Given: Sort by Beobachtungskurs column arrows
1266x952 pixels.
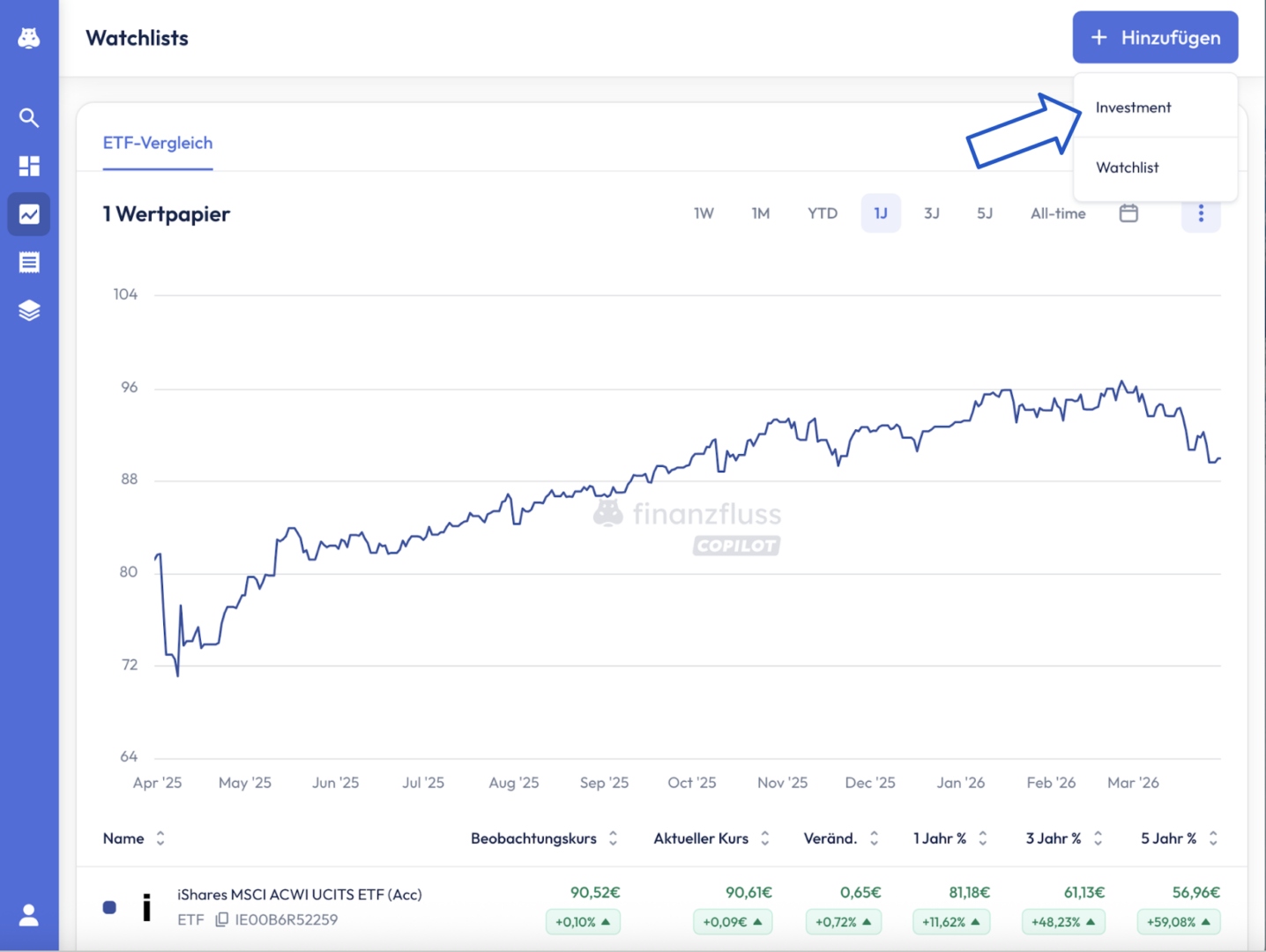Looking at the screenshot, I should click(x=613, y=838).
